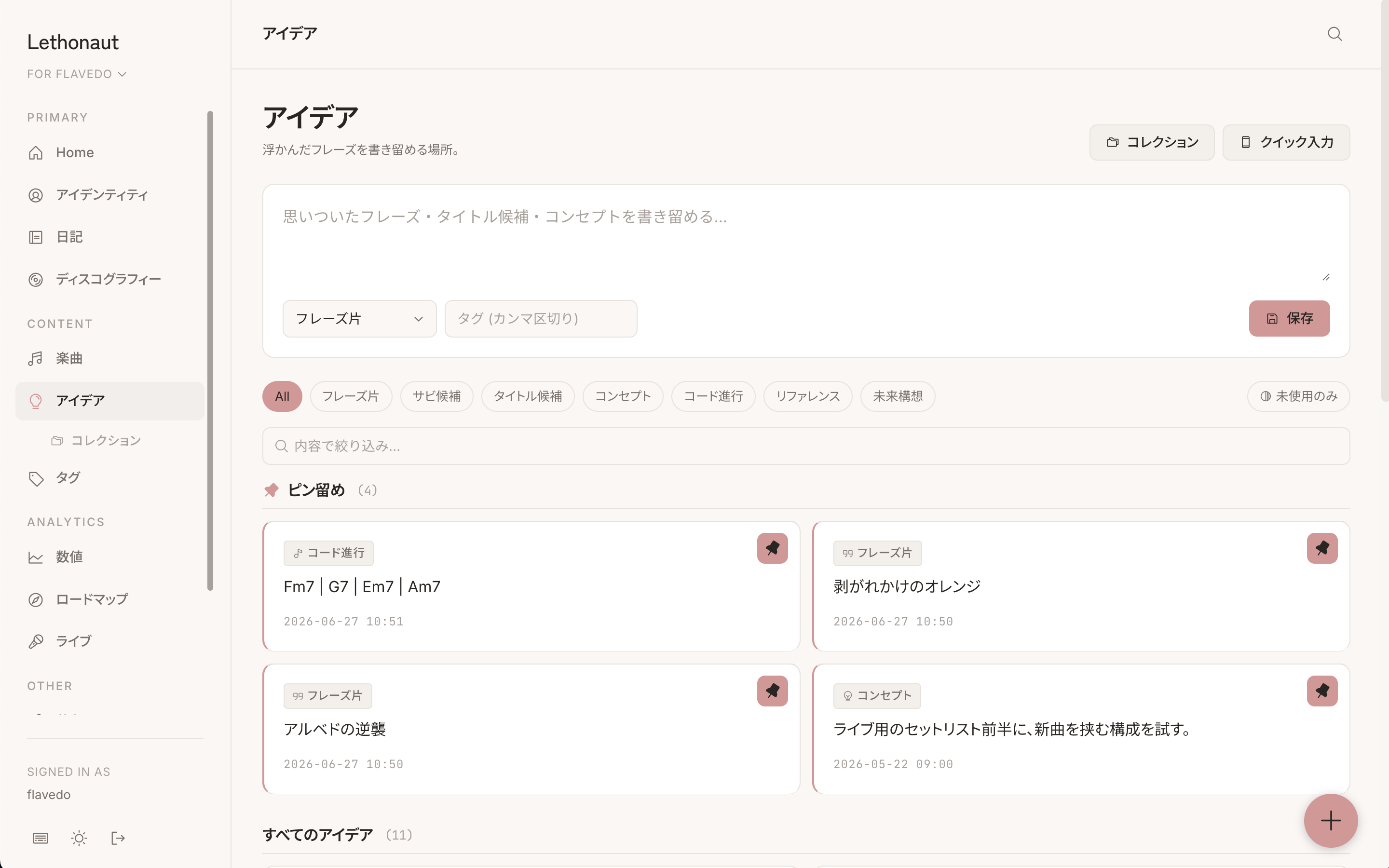Open 日記 page in sidebar
Image resolution: width=1389 pixels, height=868 pixels.
click(109, 237)
